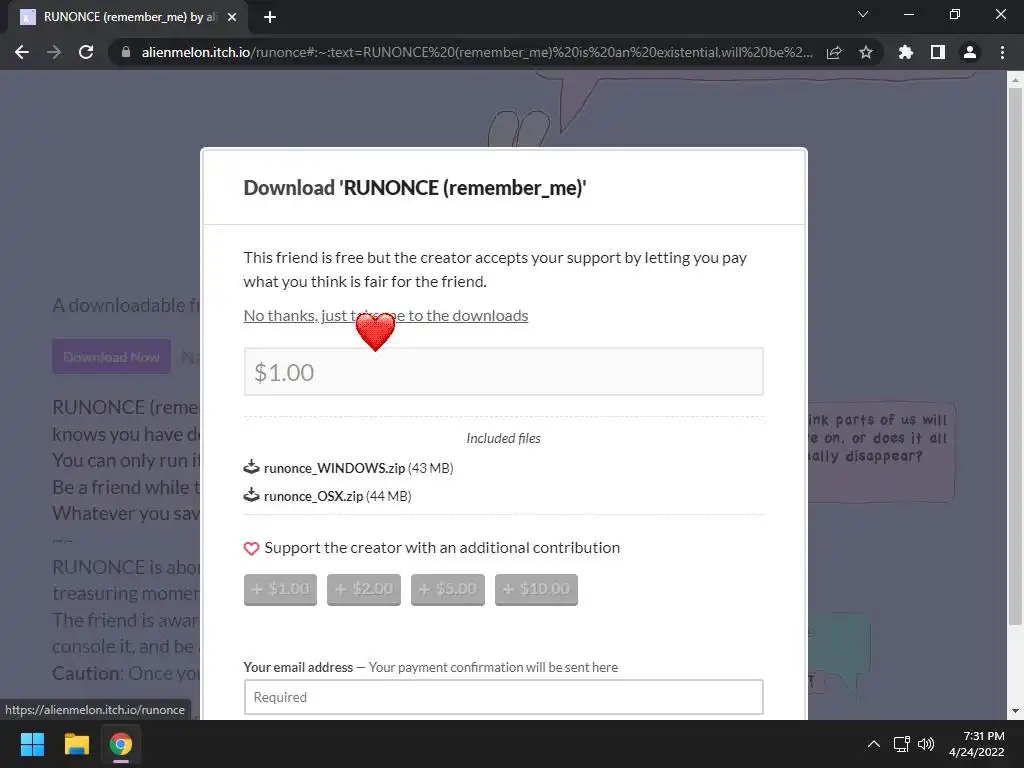Open the Windows Start menu
Screen dimensions: 1024x768
coord(32,744)
